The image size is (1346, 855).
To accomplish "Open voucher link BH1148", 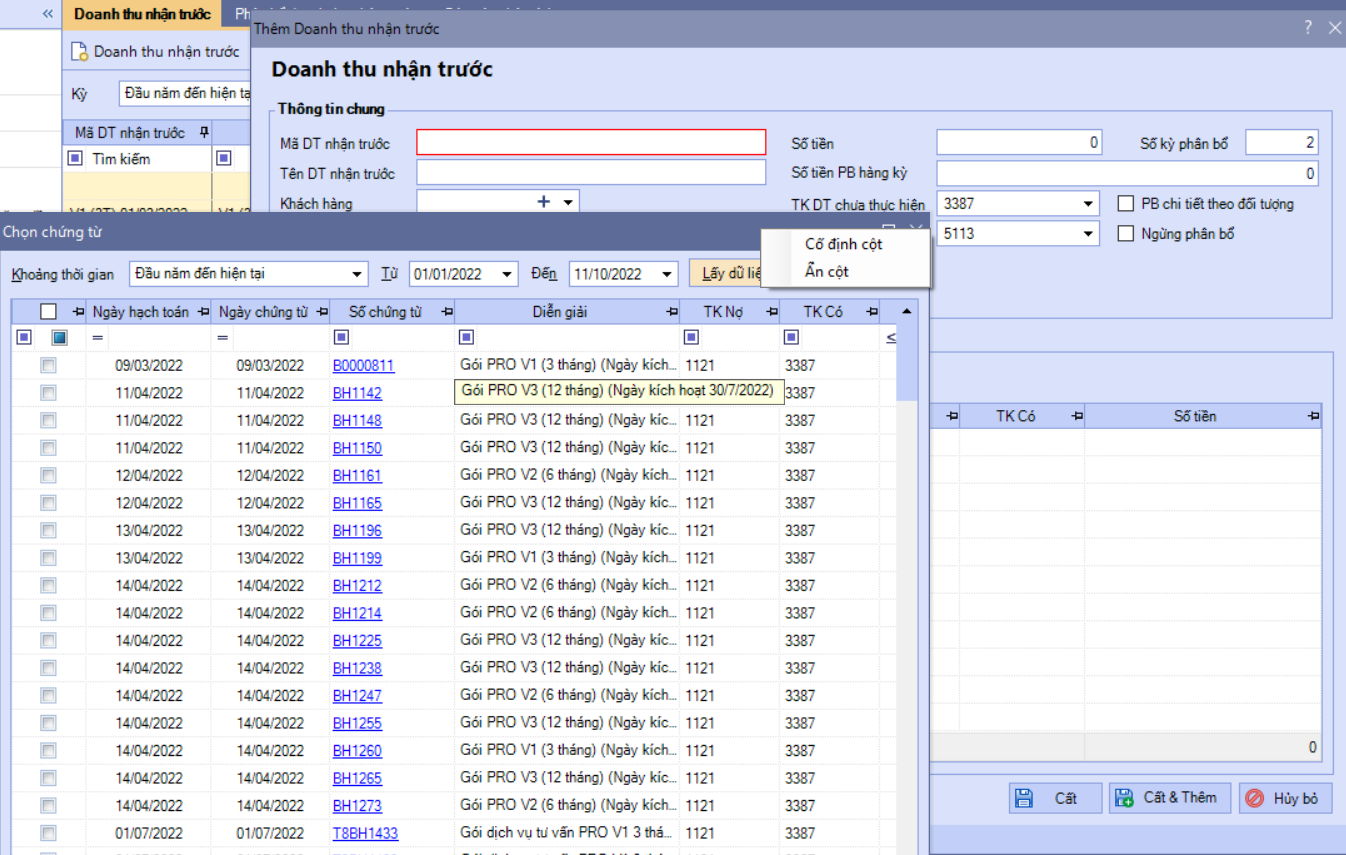I will click(357, 421).
